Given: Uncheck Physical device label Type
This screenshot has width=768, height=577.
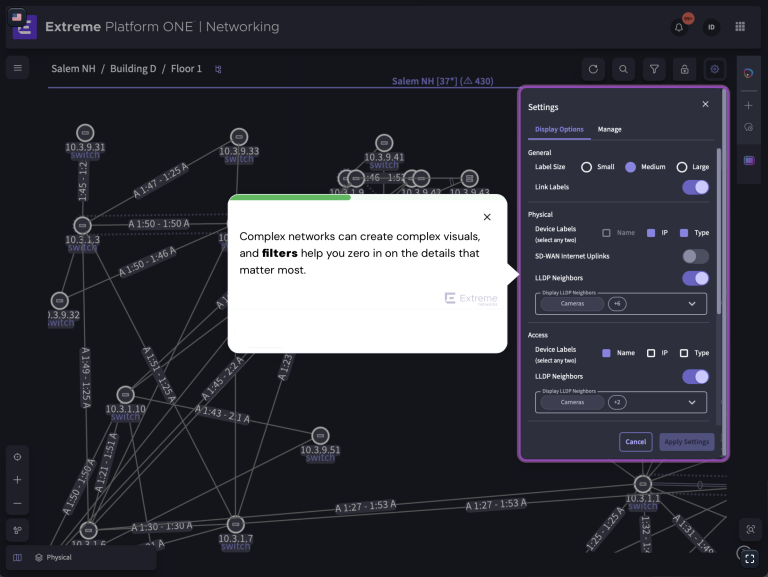Looking at the screenshot, I should point(684,233).
